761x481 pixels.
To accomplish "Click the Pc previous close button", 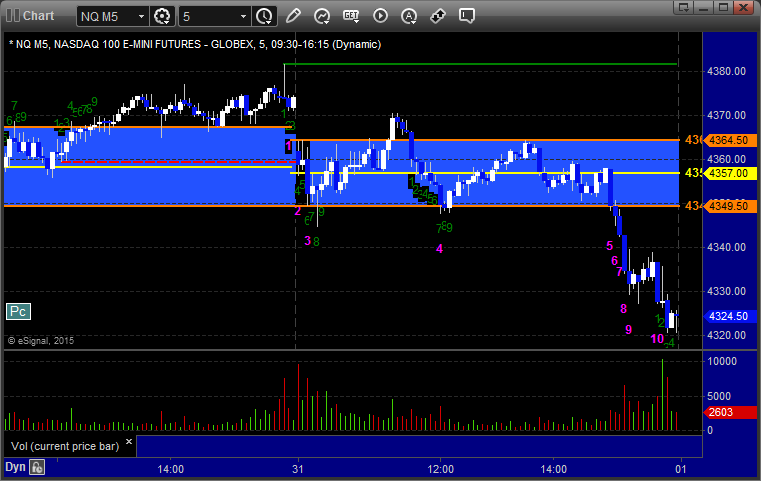I will click(x=18, y=312).
